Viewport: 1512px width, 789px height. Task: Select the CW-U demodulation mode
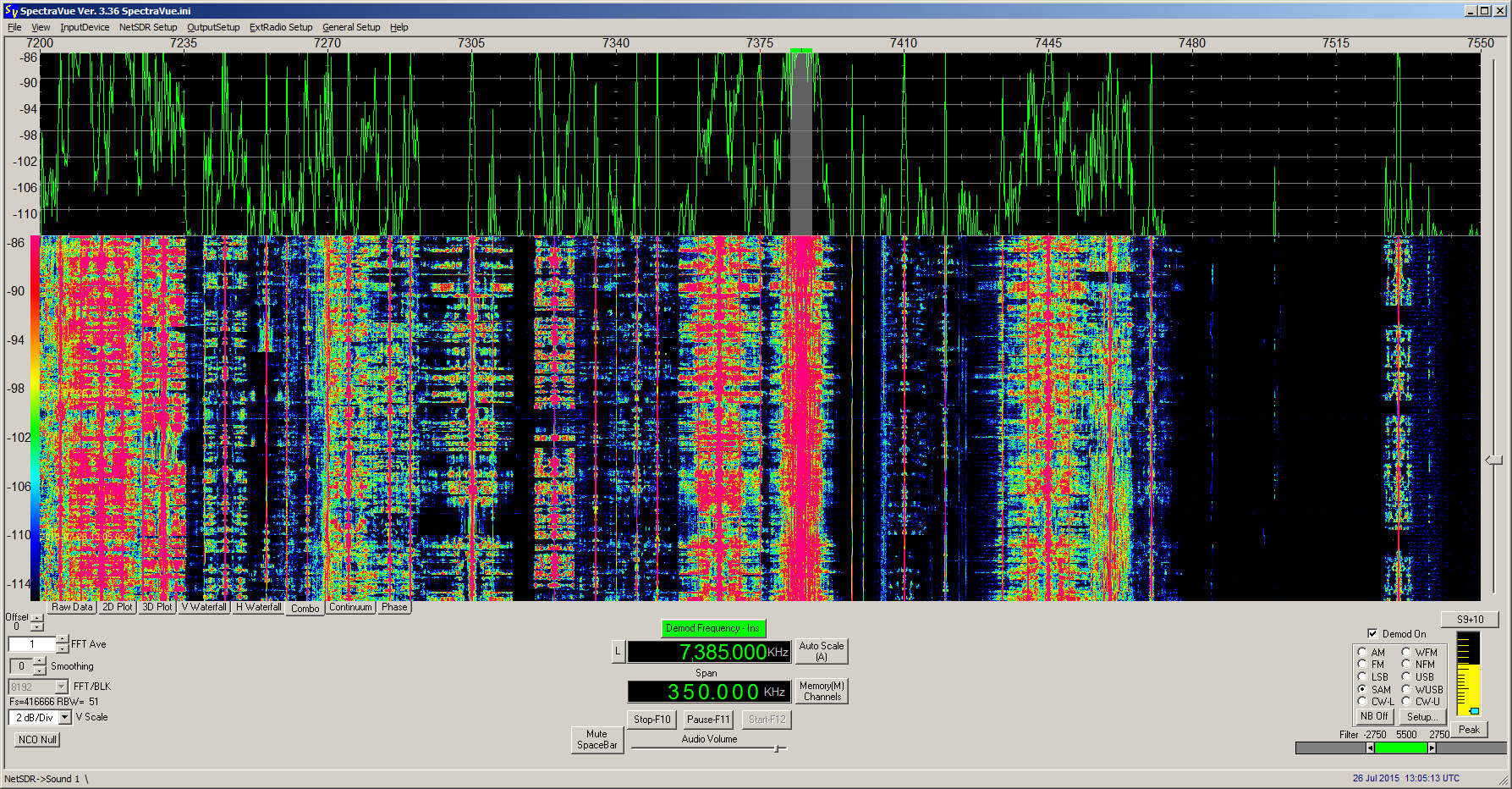tap(1421, 701)
